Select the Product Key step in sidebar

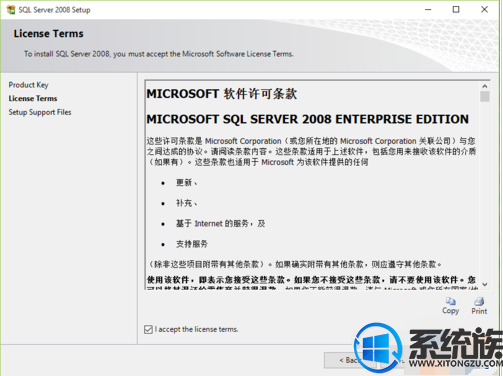pos(29,85)
